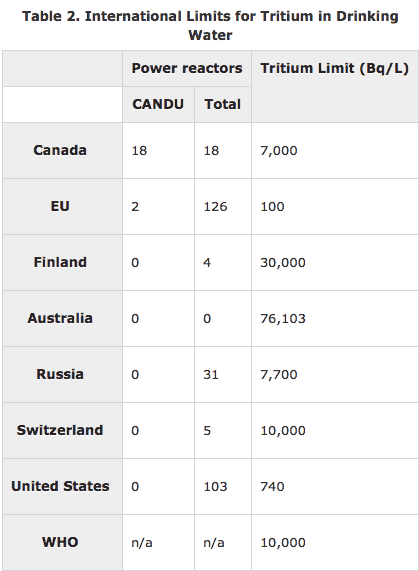The width and height of the screenshot is (419, 571).
Task: Click the United States row header
Action: coord(60,487)
